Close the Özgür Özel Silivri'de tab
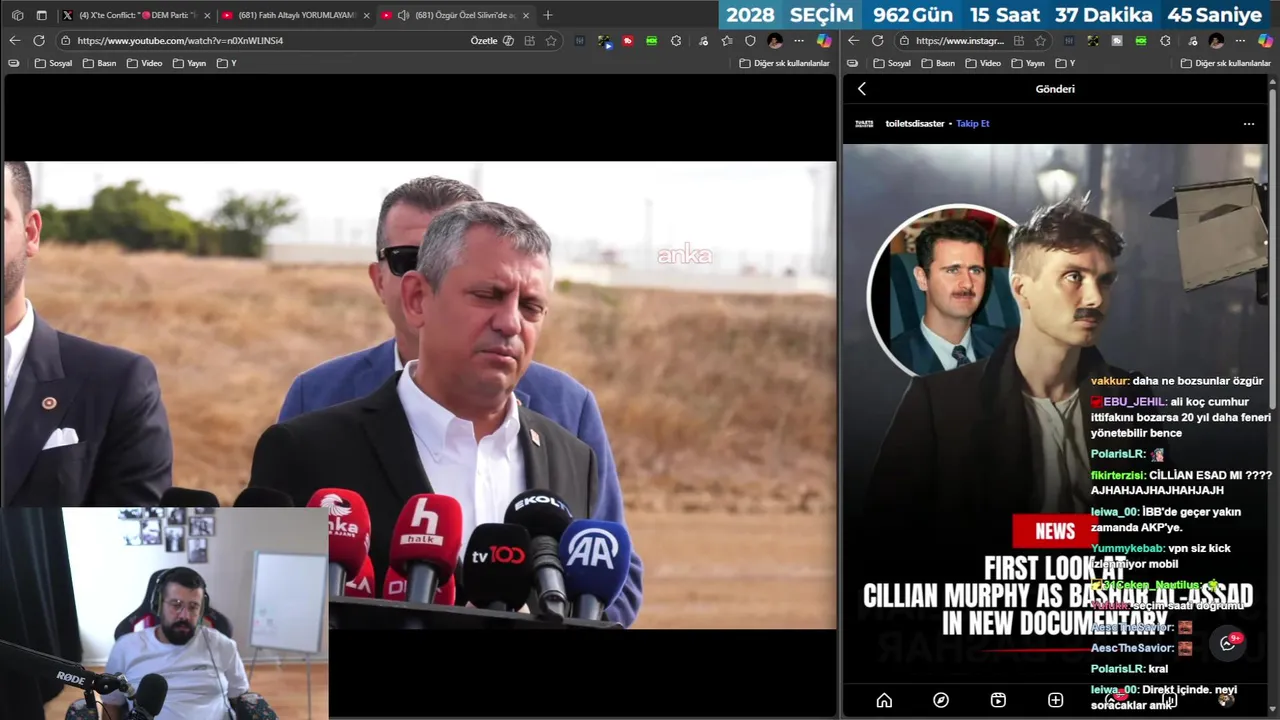Viewport: 1280px width, 720px height. click(526, 15)
